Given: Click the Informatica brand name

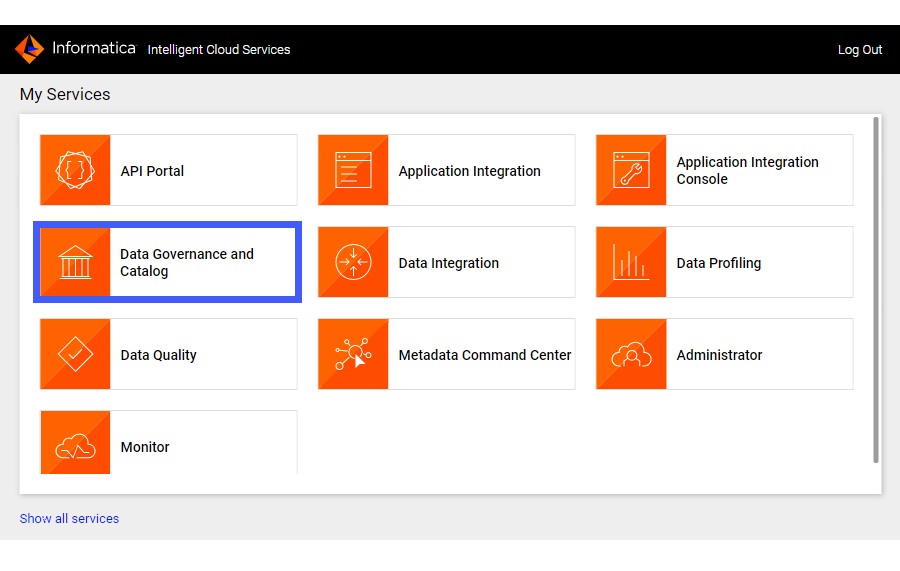Looking at the screenshot, I should 94,48.
